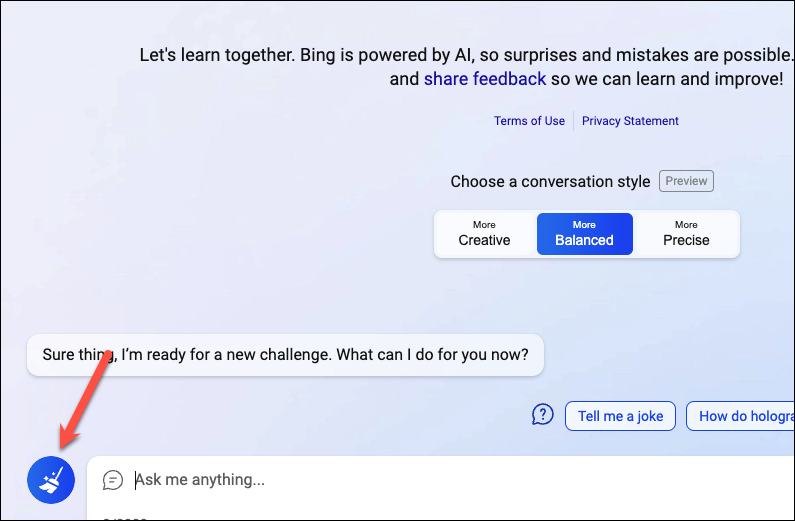
Task: Select More Balanced conversation style
Action: [x=585, y=234]
